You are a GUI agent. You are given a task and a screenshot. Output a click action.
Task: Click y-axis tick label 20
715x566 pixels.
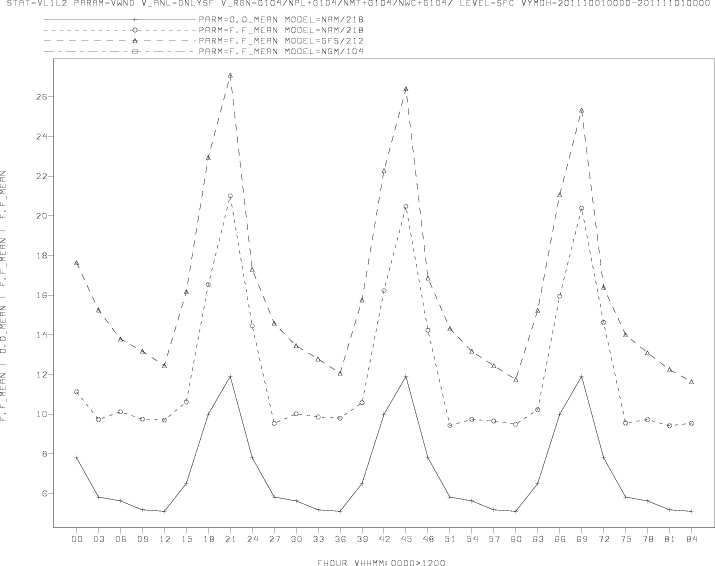coord(41,216)
